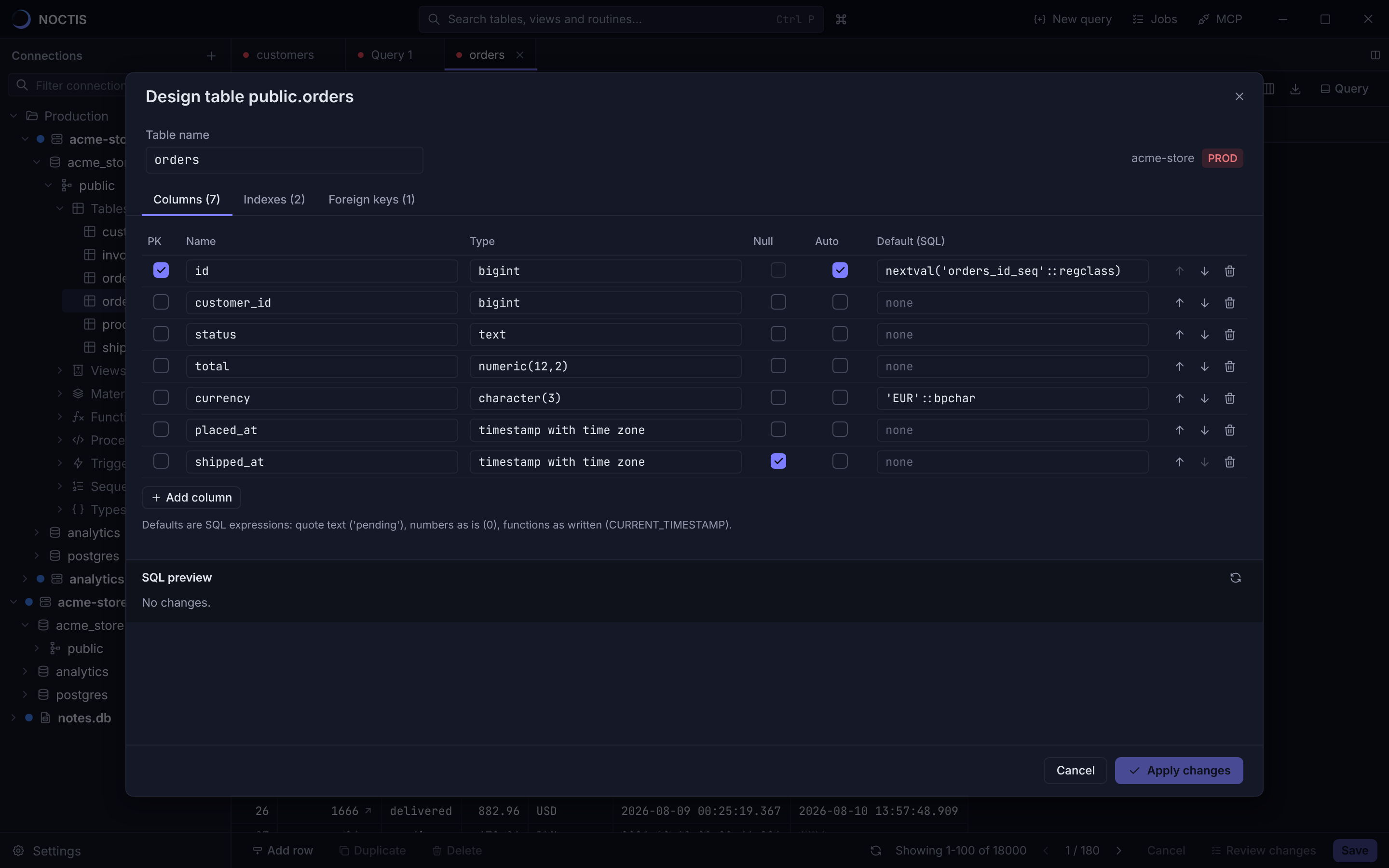Open the Foreign keys (1) tab
The width and height of the screenshot is (1389, 868).
coord(371,199)
